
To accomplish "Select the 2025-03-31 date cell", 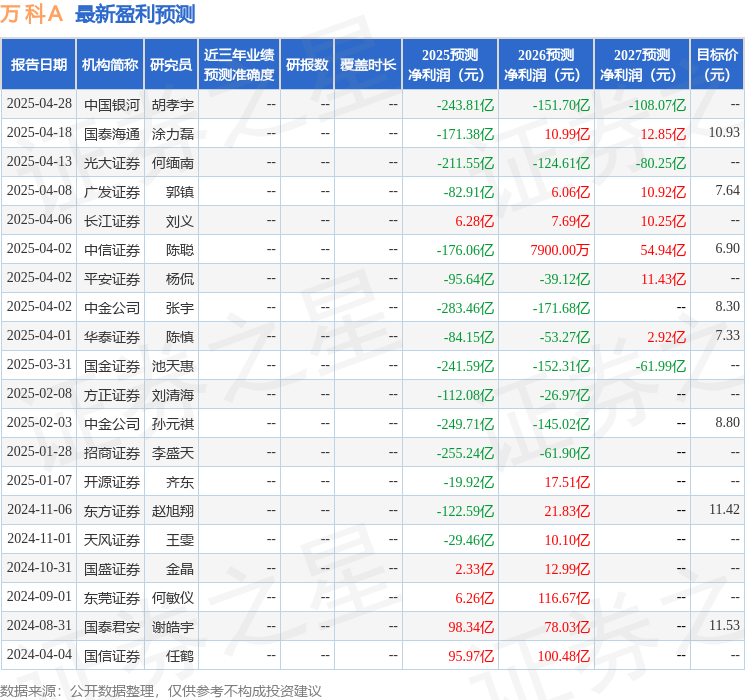I will tap(39, 365).
